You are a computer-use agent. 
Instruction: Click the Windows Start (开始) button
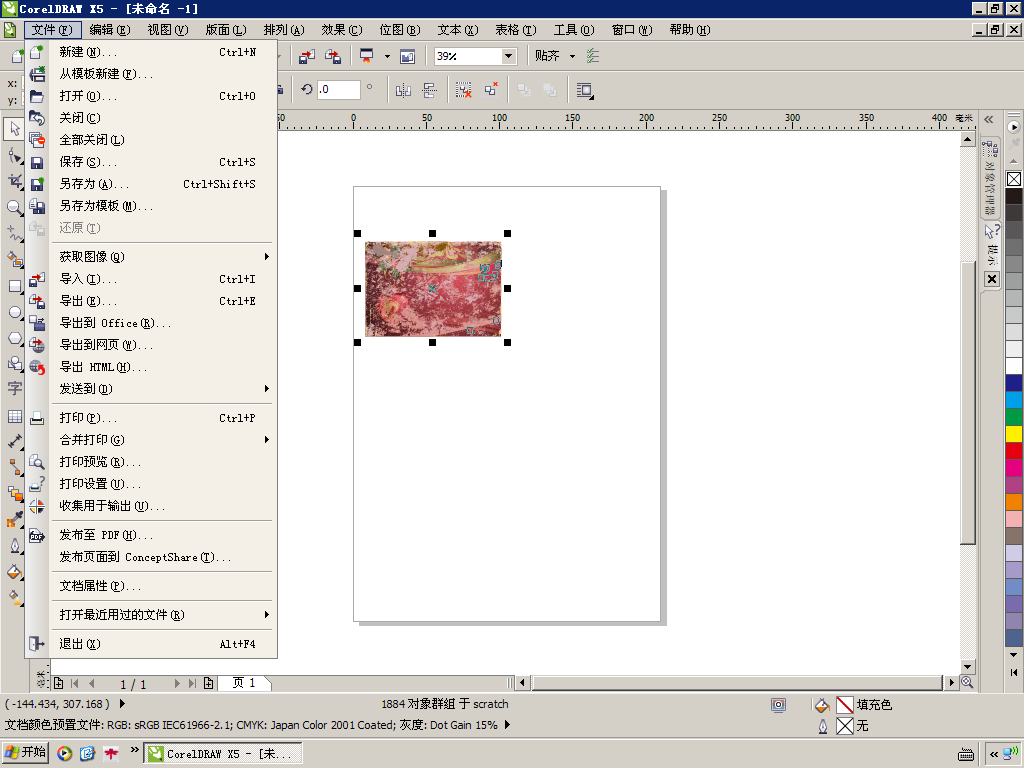click(26, 752)
